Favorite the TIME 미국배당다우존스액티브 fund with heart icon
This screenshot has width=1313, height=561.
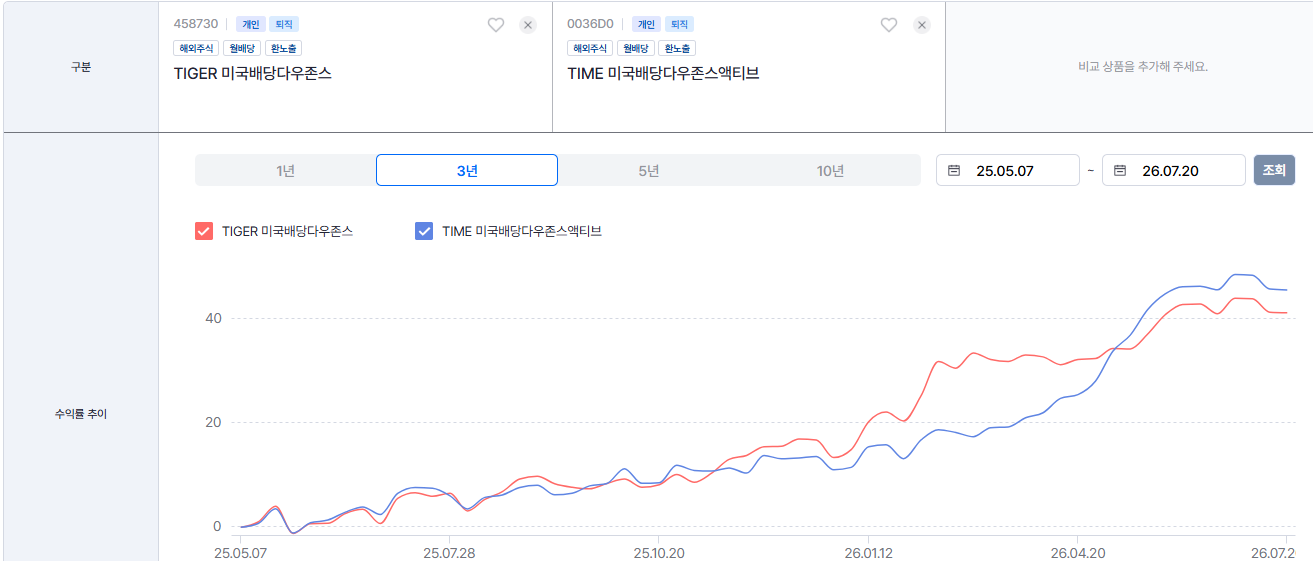889,25
